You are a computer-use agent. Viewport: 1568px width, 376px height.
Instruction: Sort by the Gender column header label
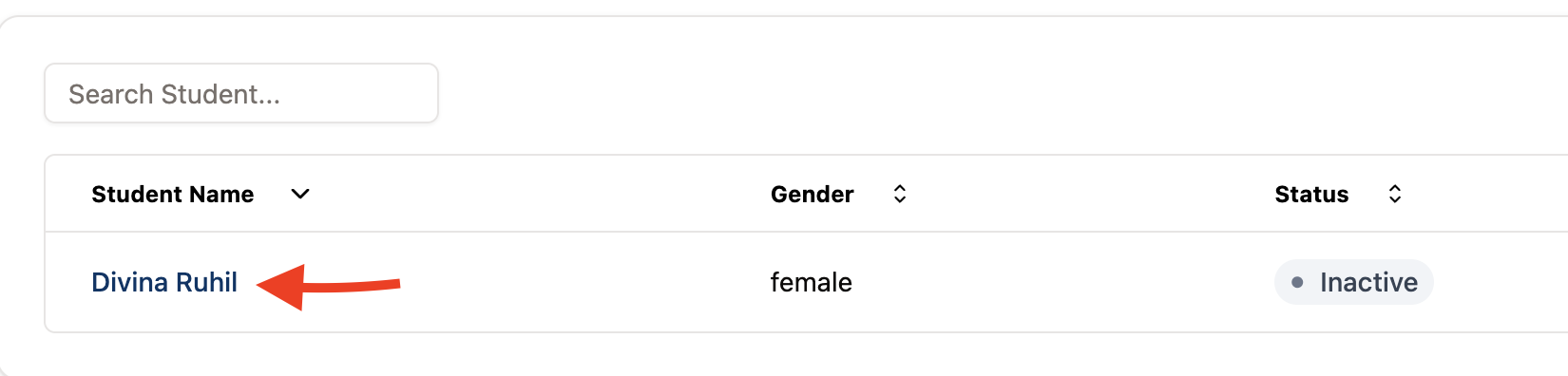[x=812, y=194]
